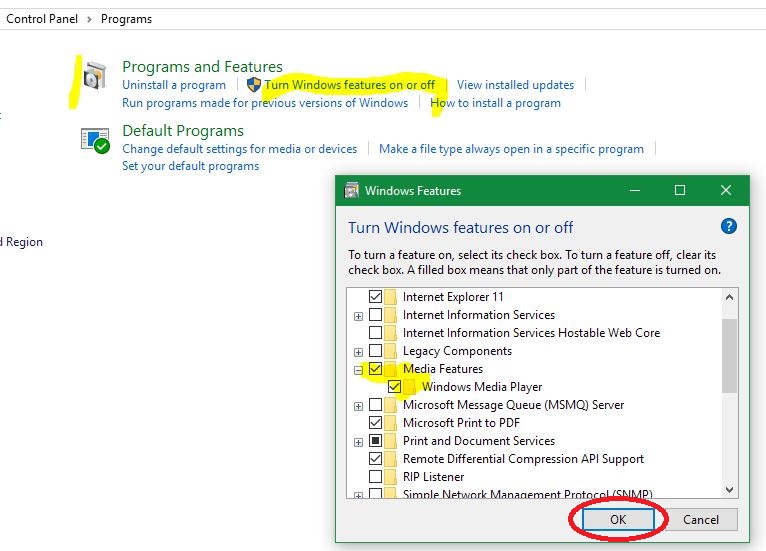
Task: Open the help question mark icon
Action: tap(728, 226)
